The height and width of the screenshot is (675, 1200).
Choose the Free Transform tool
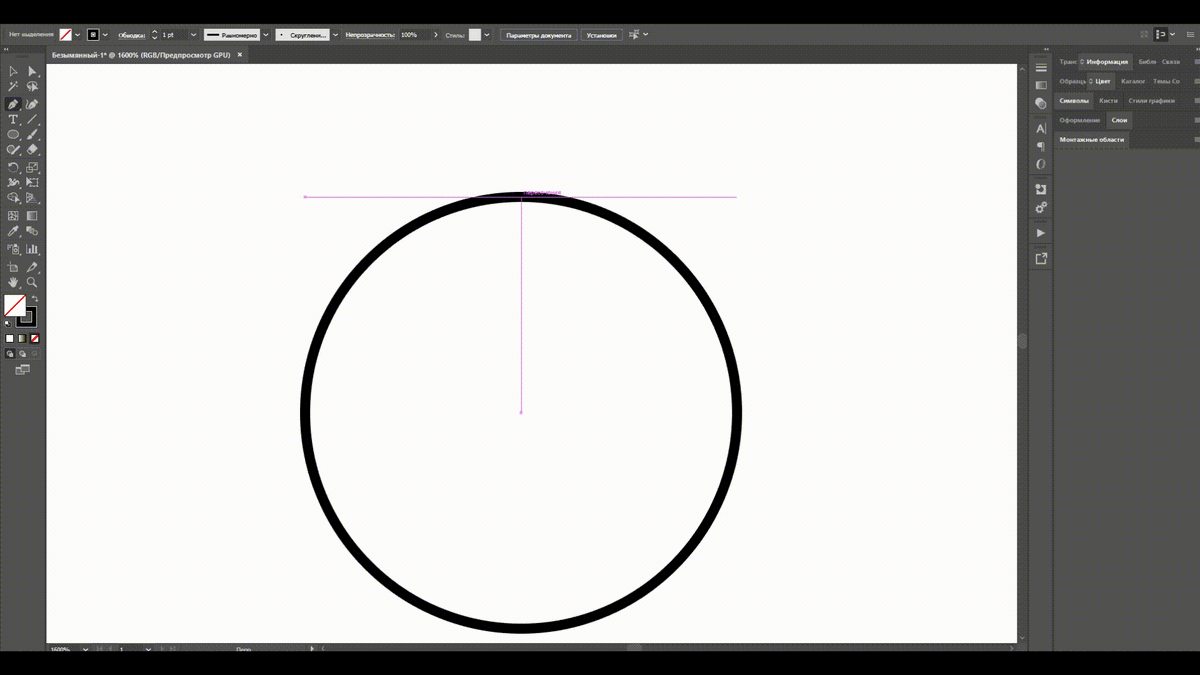(32, 182)
